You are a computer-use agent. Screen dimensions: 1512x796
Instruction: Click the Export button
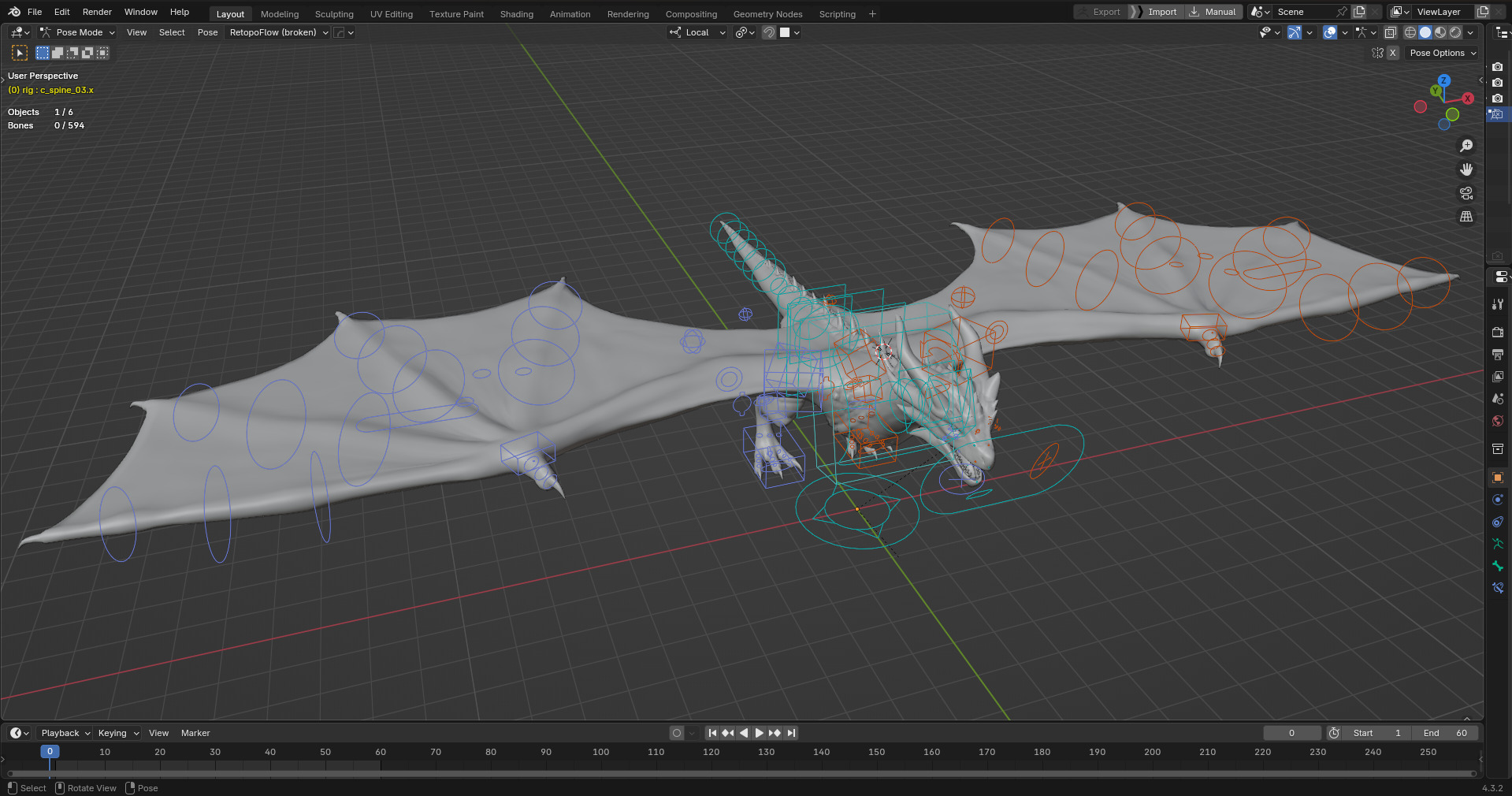point(1101,12)
